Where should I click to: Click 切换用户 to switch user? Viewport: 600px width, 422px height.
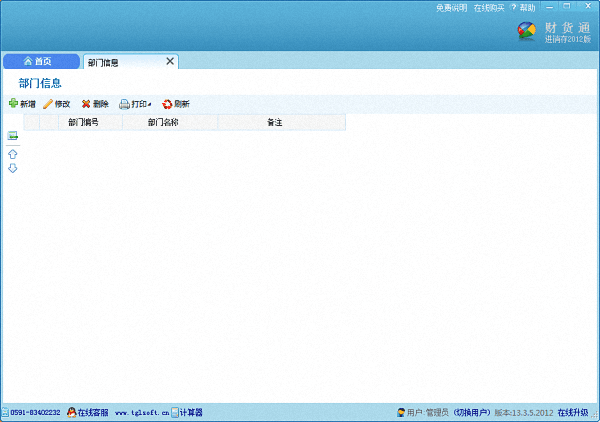click(x=471, y=412)
